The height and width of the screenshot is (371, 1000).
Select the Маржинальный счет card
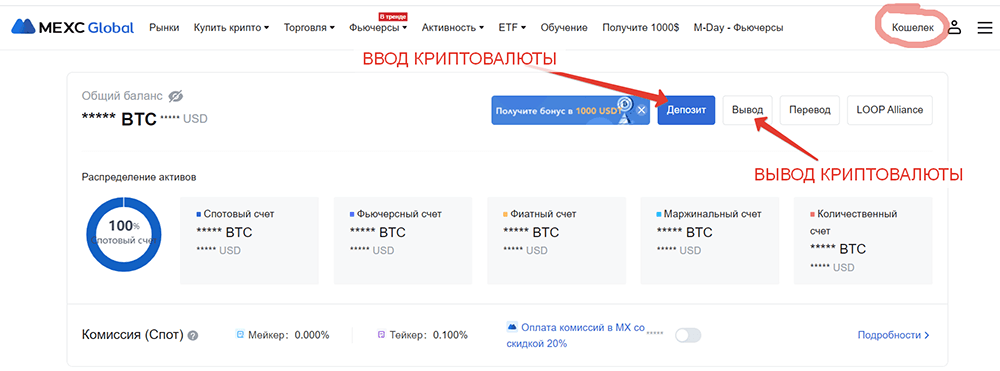point(710,240)
